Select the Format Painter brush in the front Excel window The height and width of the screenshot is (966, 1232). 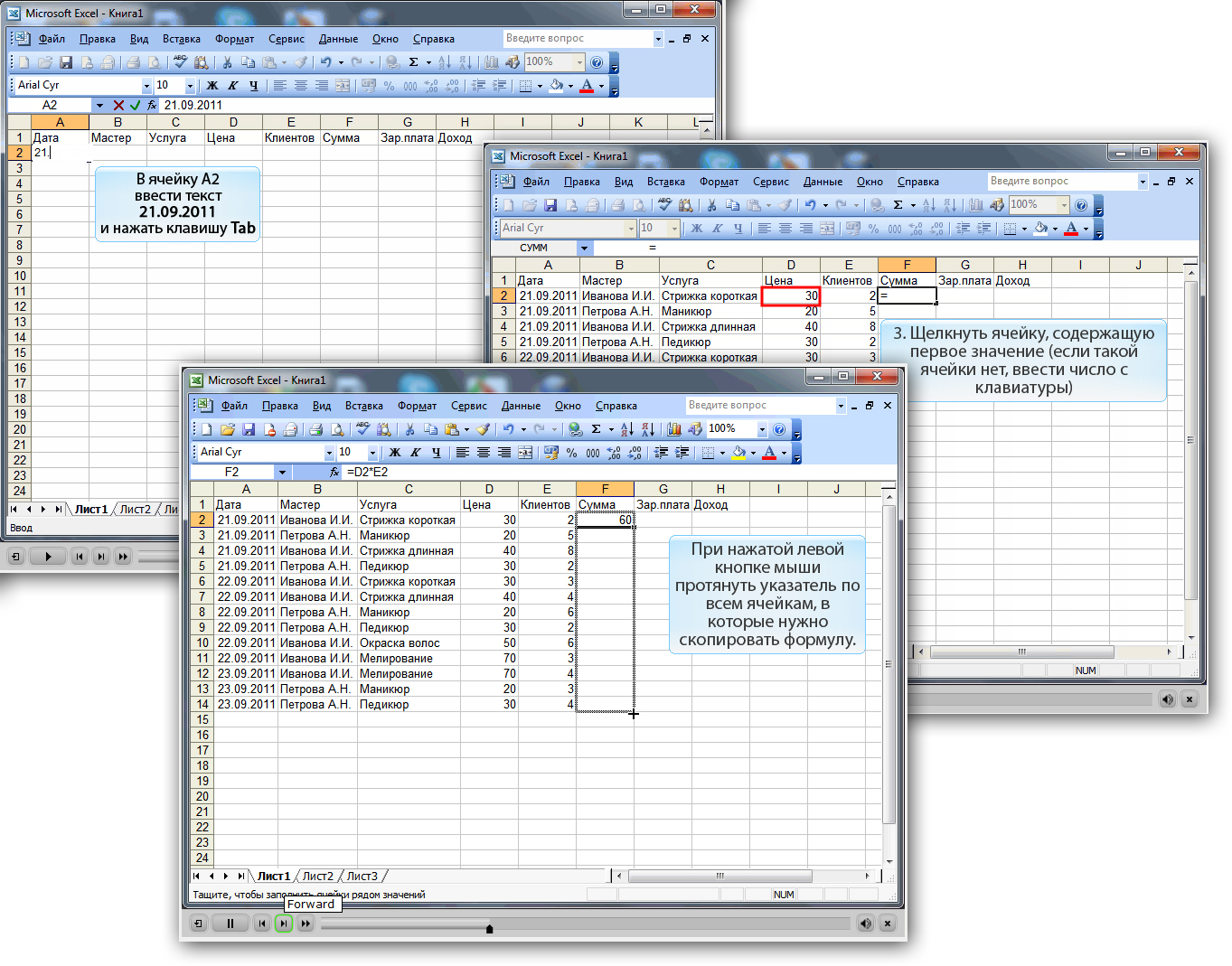click(484, 429)
